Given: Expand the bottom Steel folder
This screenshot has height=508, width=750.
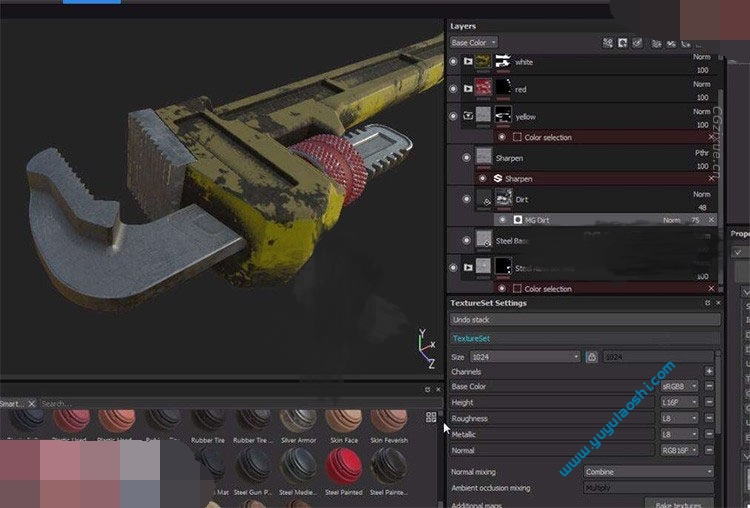Looking at the screenshot, I should tap(468, 267).
